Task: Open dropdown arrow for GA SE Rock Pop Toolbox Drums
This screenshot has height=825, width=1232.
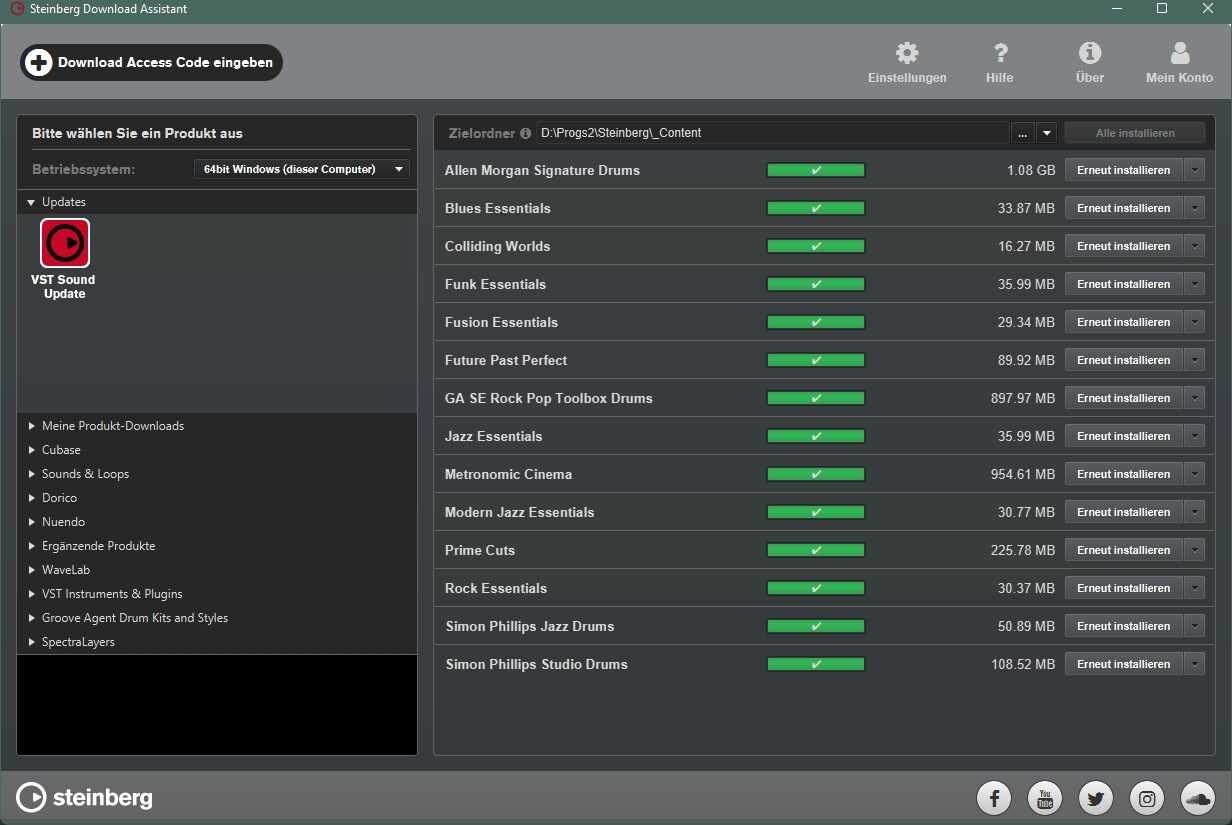Action: click(x=1195, y=398)
